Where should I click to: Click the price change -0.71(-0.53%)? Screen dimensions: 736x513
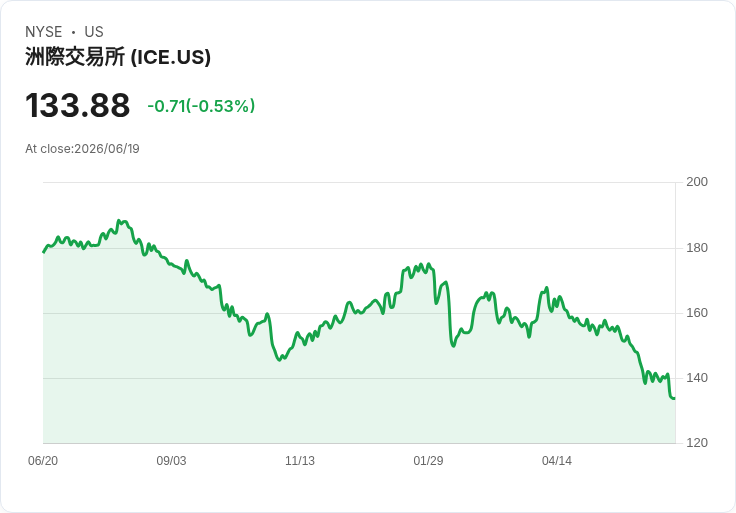pos(201,106)
